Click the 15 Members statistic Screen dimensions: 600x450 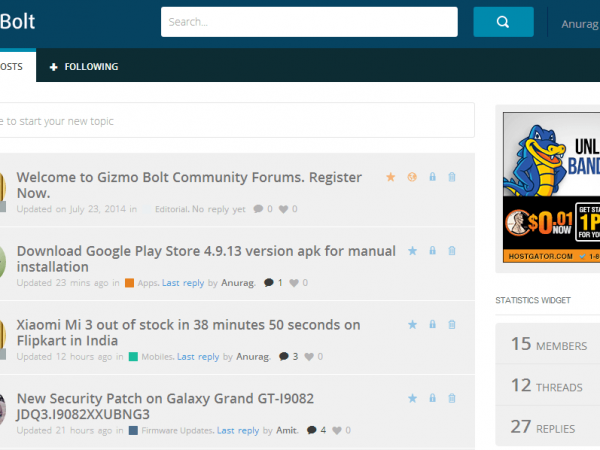tap(548, 344)
